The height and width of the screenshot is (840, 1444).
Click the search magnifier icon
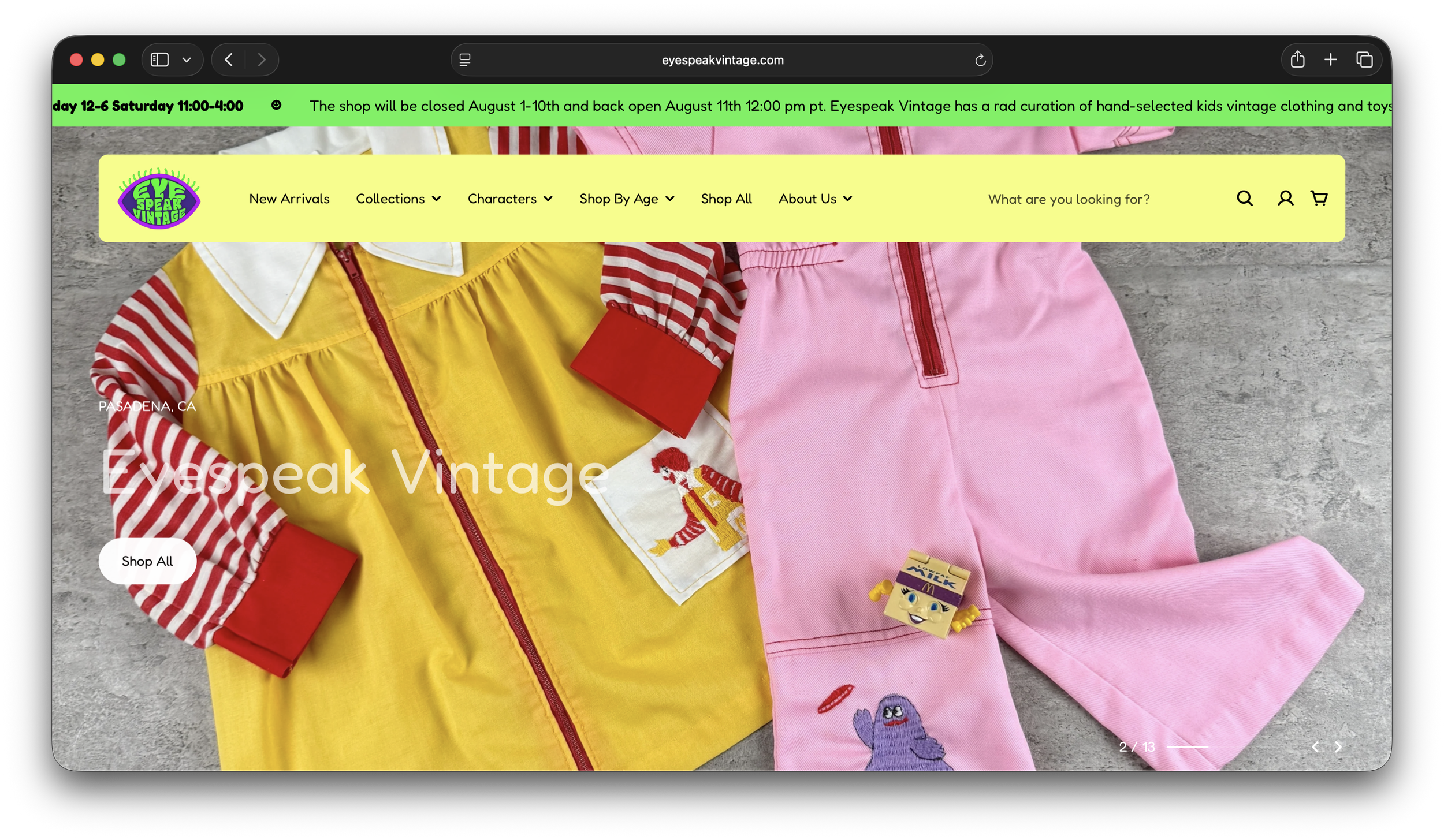coord(1244,199)
